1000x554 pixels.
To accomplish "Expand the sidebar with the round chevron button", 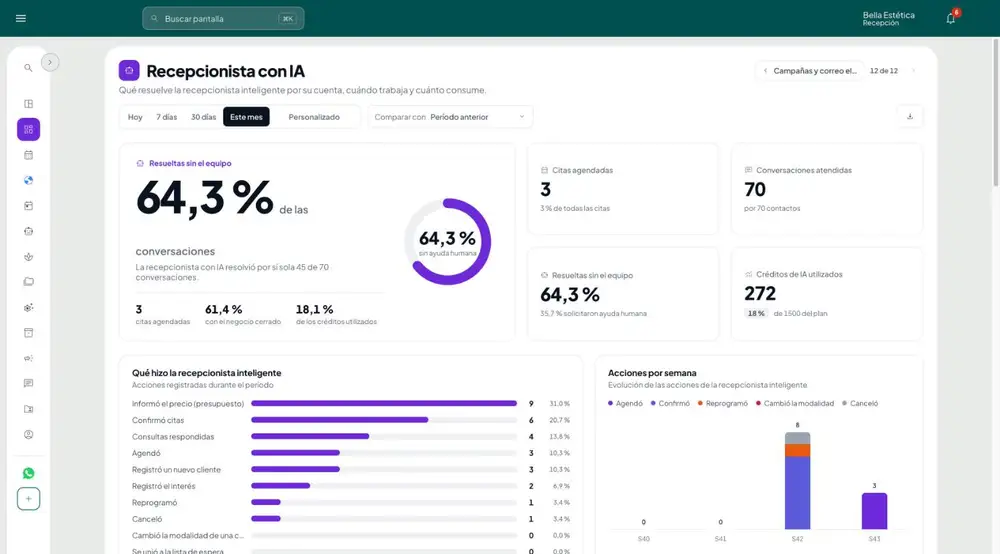I will click(50, 62).
